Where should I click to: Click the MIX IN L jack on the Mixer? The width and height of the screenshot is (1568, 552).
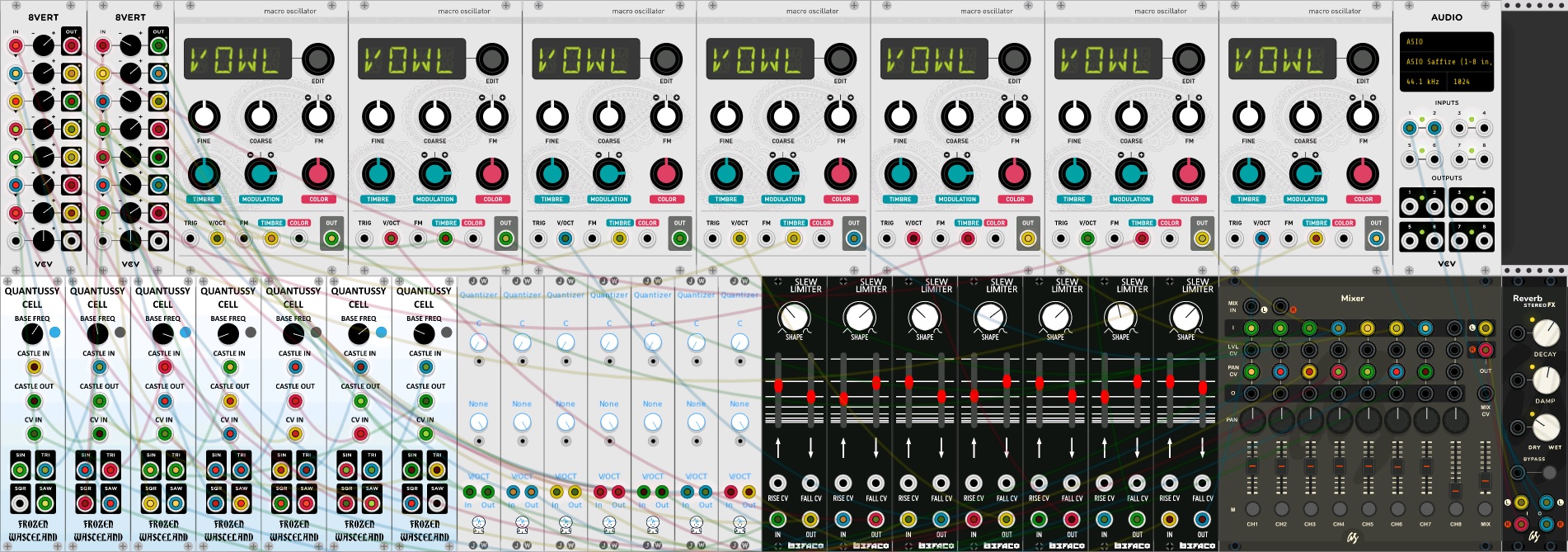pos(1251,307)
